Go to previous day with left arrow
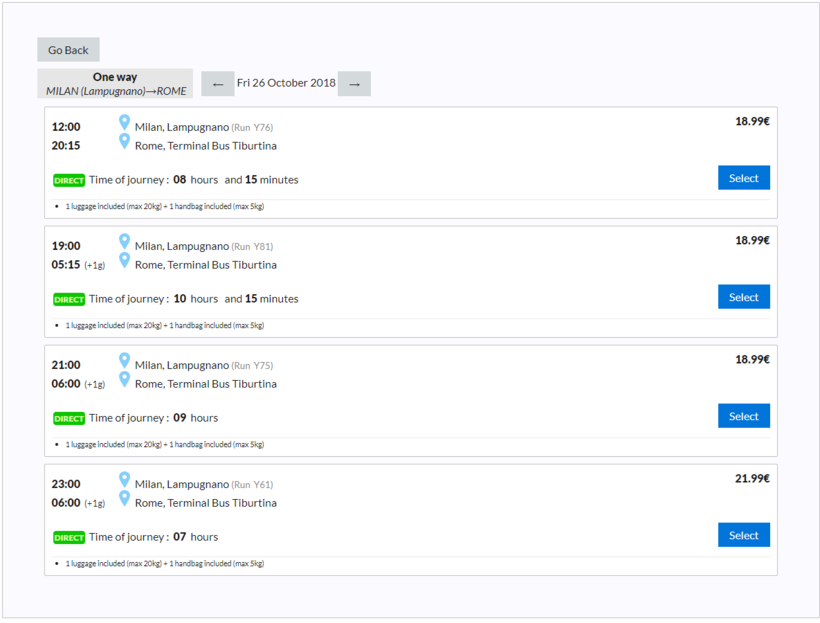The height and width of the screenshot is (623, 820). point(218,84)
